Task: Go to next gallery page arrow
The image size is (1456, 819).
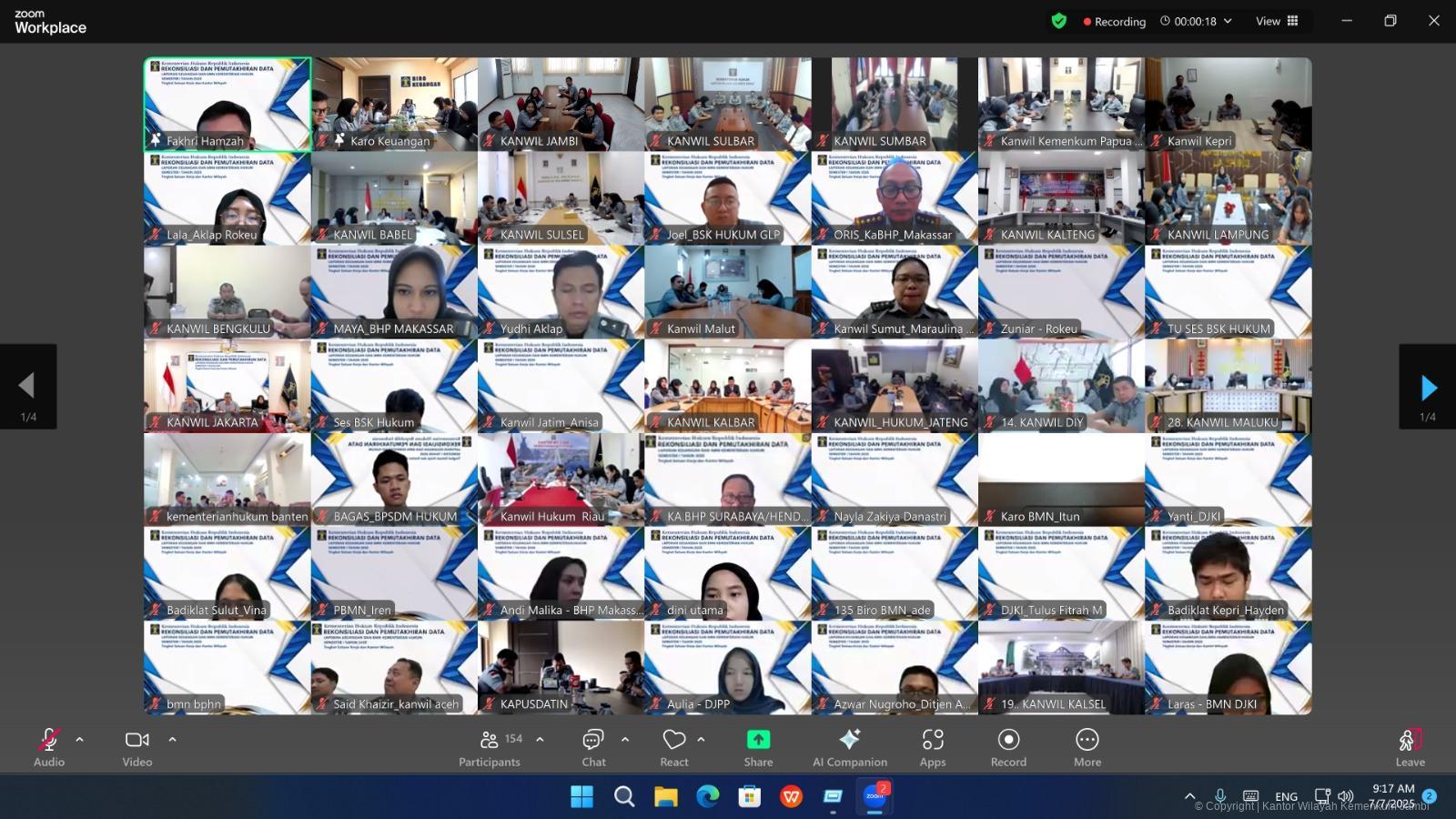Action: click(1428, 388)
